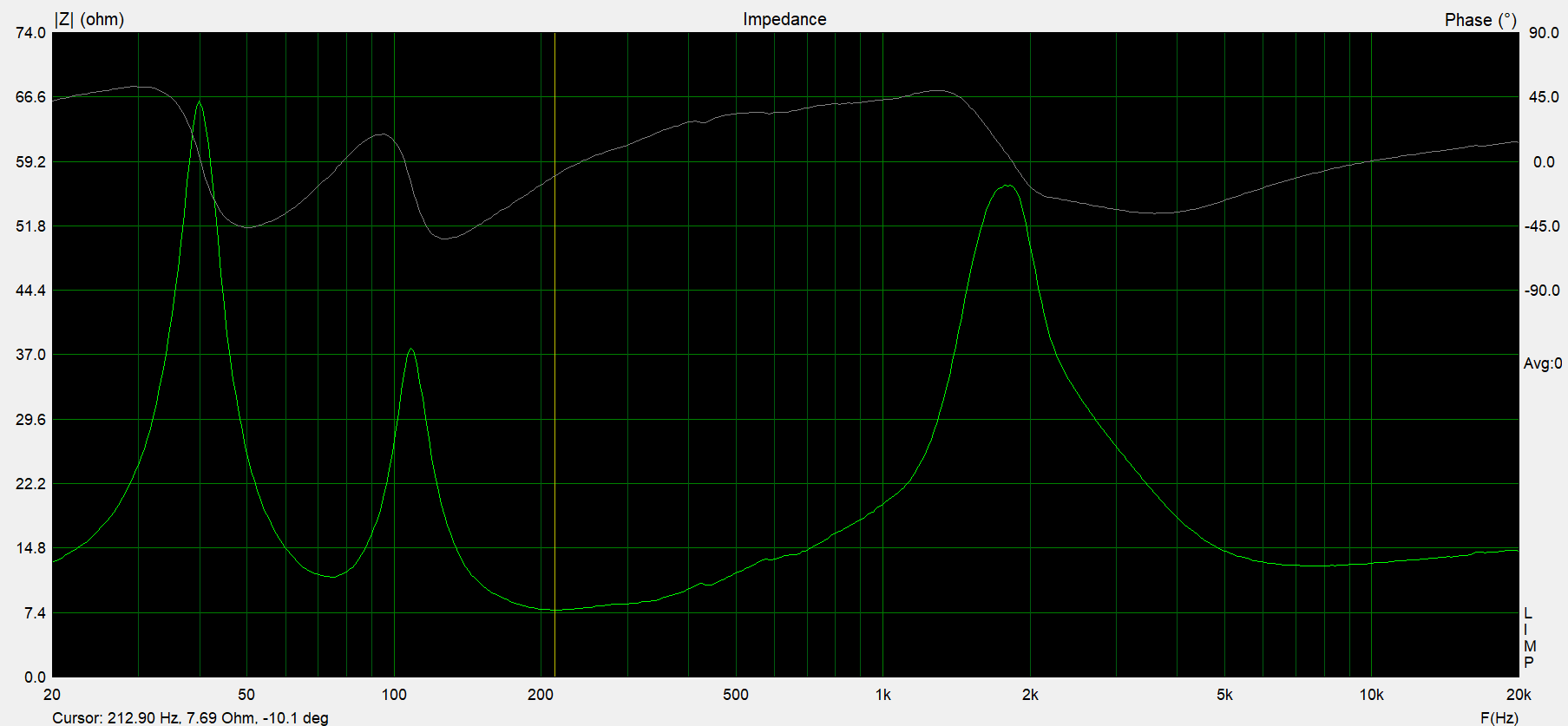Click the tallest green impedance peak near 40 Hz

pos(200,102)
